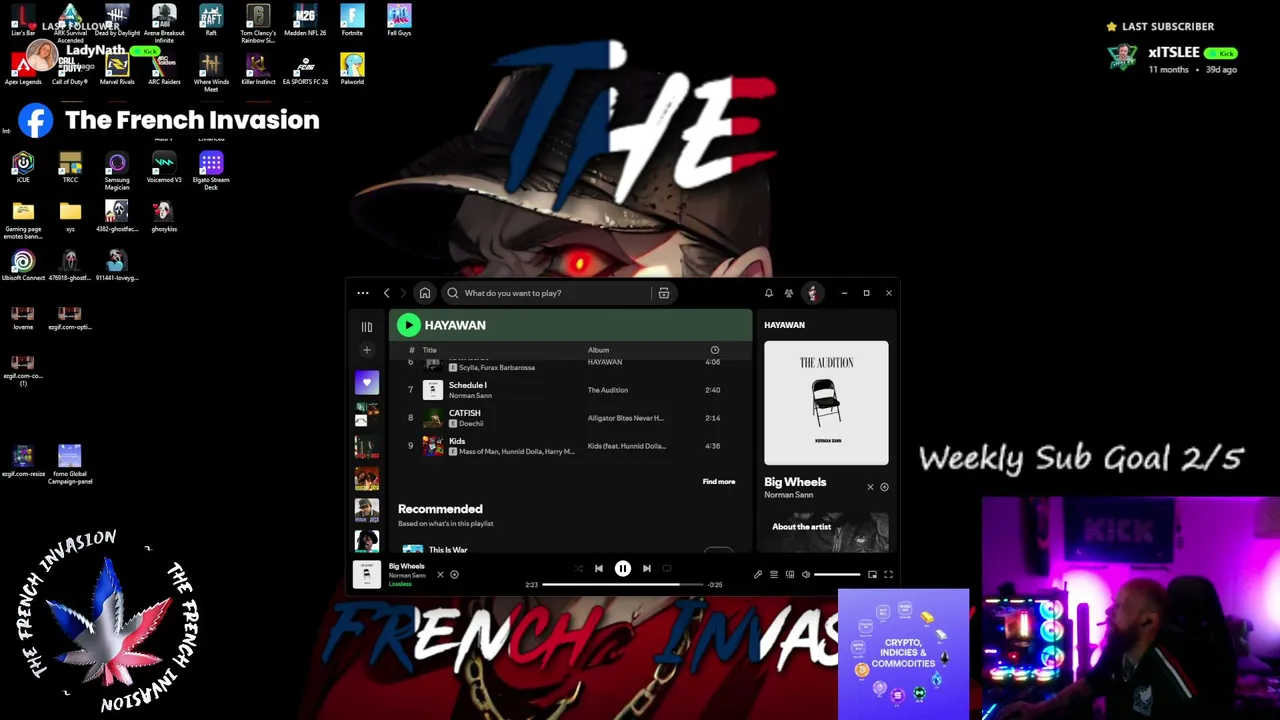Create a new playlist with the plus icon

click(x=367, y=350)
